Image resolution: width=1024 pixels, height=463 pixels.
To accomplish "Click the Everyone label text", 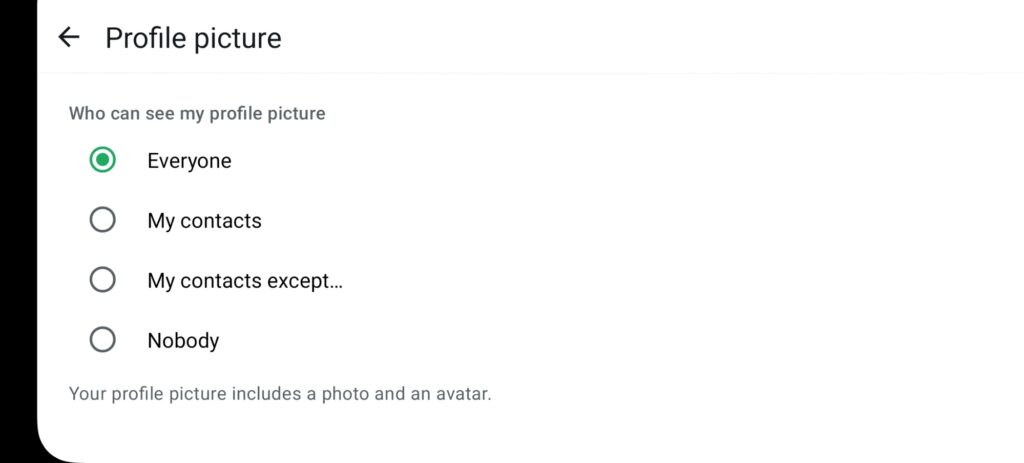I will pos(189,161).
